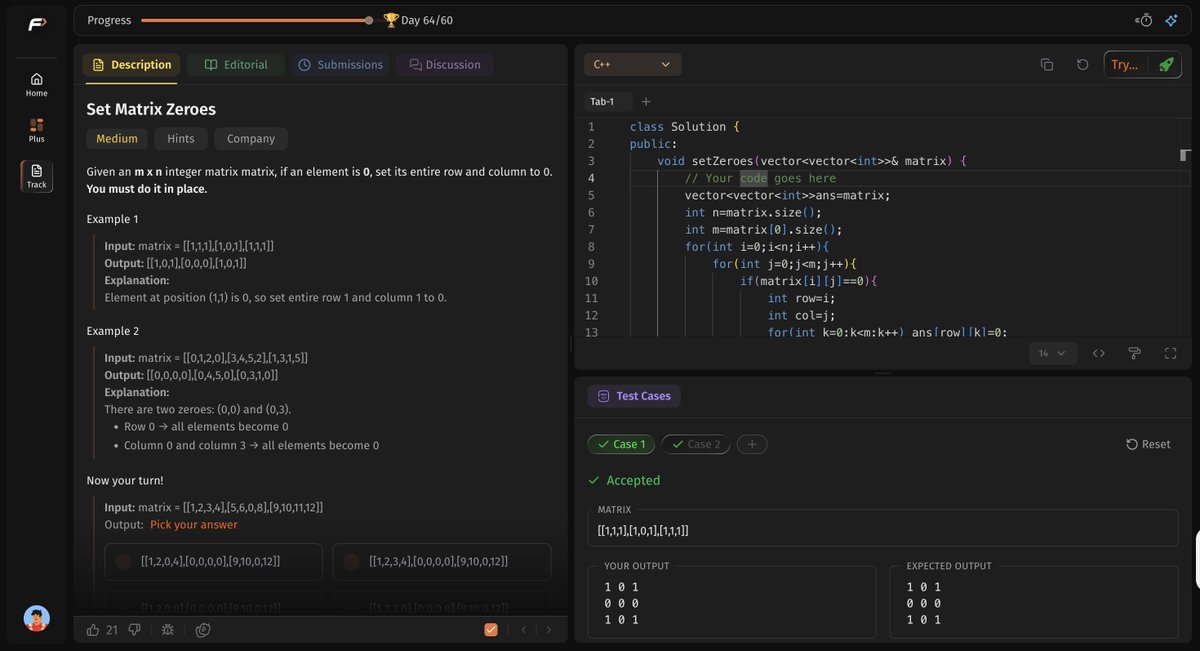Screen dimensions: 1200x651
Task: Add a new editor tab with the plus icon
Action: point(646,101)
